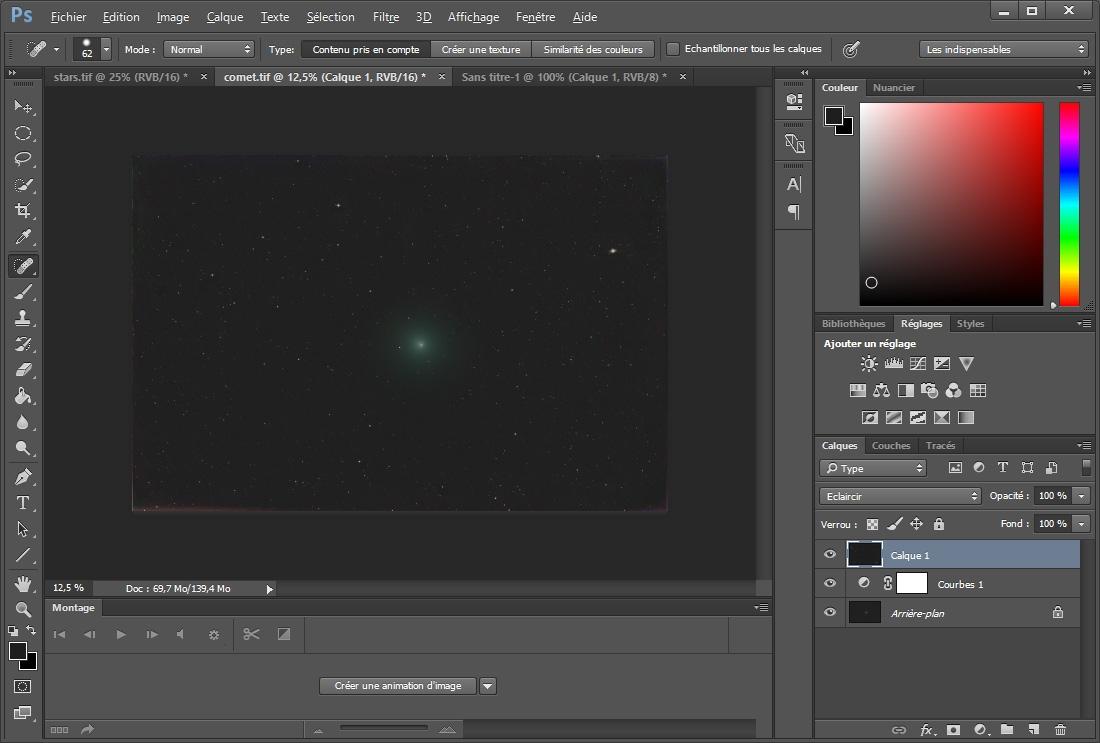Click Créer une animation d'image button
This screenshot has height=743, width=1100.
[398, 686]
